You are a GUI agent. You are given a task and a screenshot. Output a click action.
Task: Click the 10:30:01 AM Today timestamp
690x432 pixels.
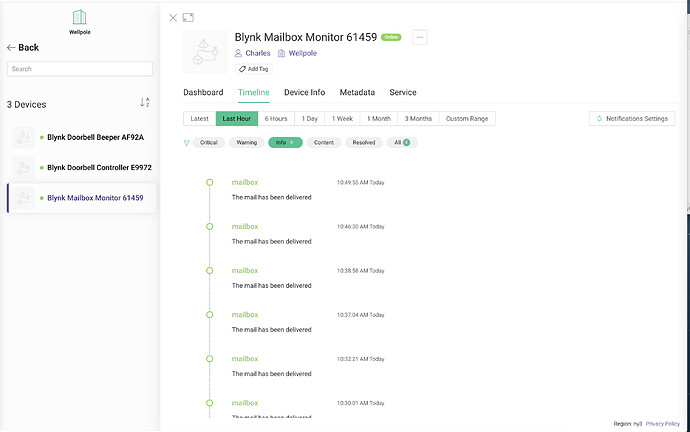pyautogui.click(x=360, y=403)
